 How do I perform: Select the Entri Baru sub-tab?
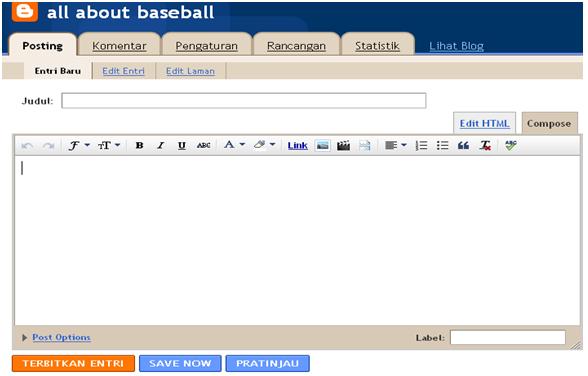58,71
